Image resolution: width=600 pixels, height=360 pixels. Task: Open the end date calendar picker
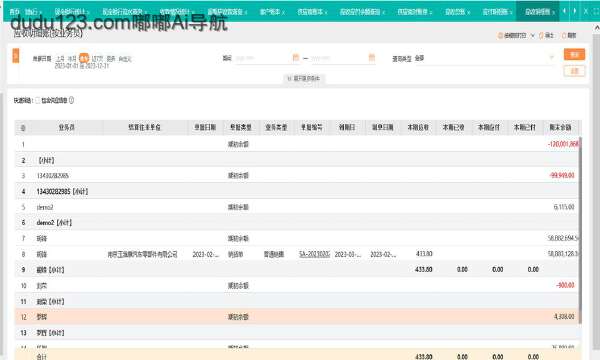[372, 58]
